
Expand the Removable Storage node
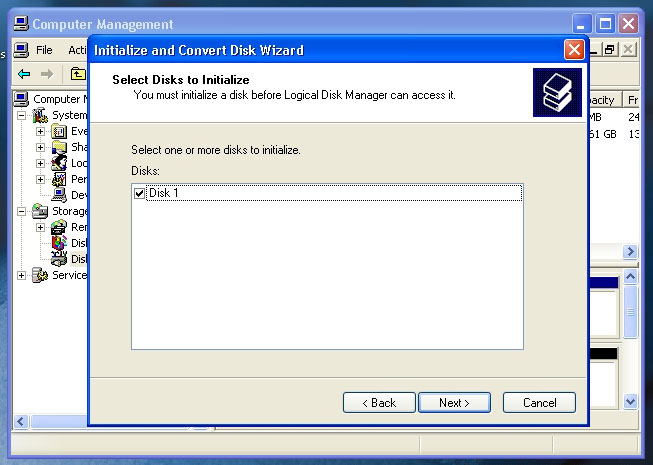[40, 227]
